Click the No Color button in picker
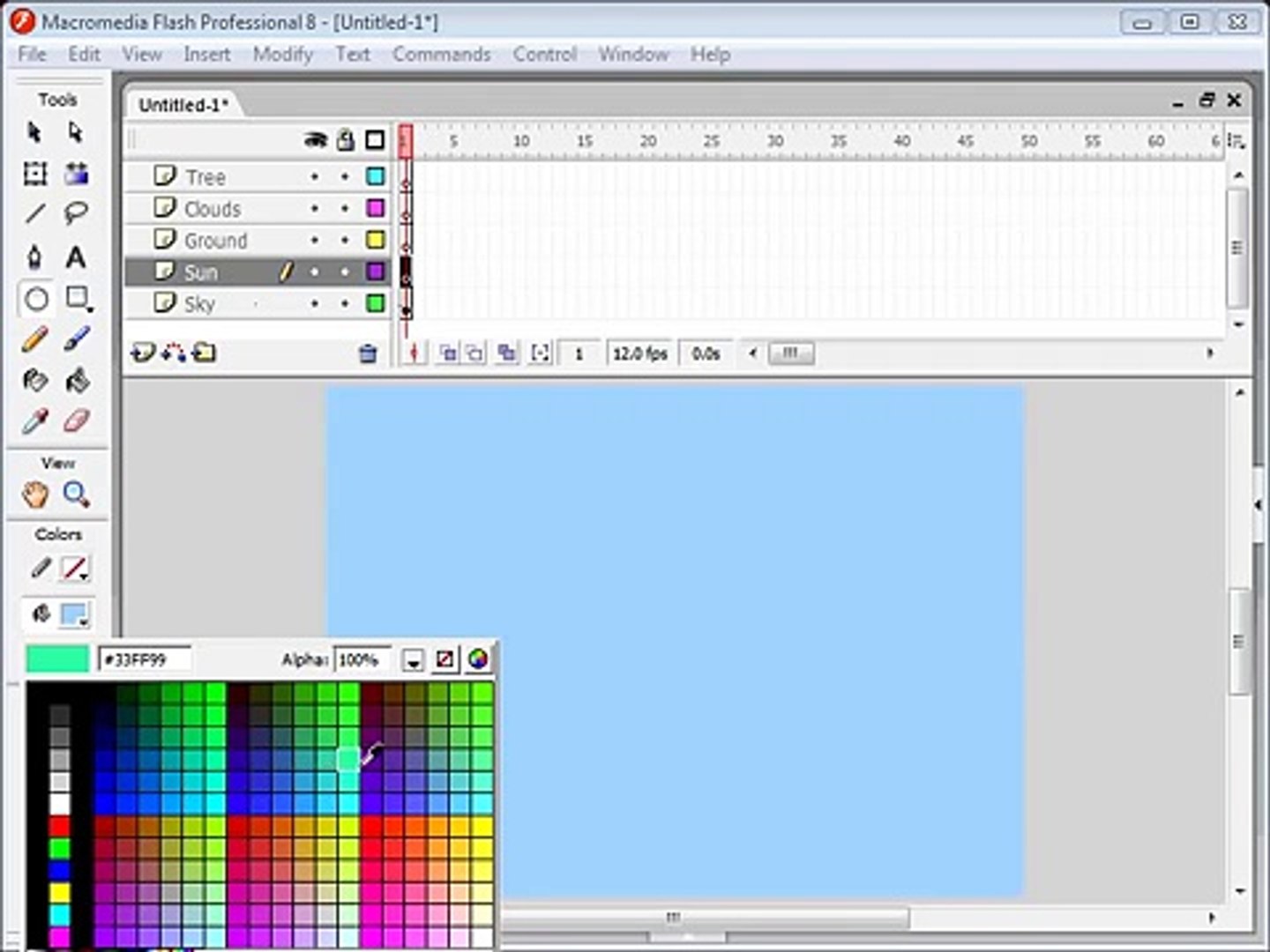 pyautogui.click(x=445, y=659)
